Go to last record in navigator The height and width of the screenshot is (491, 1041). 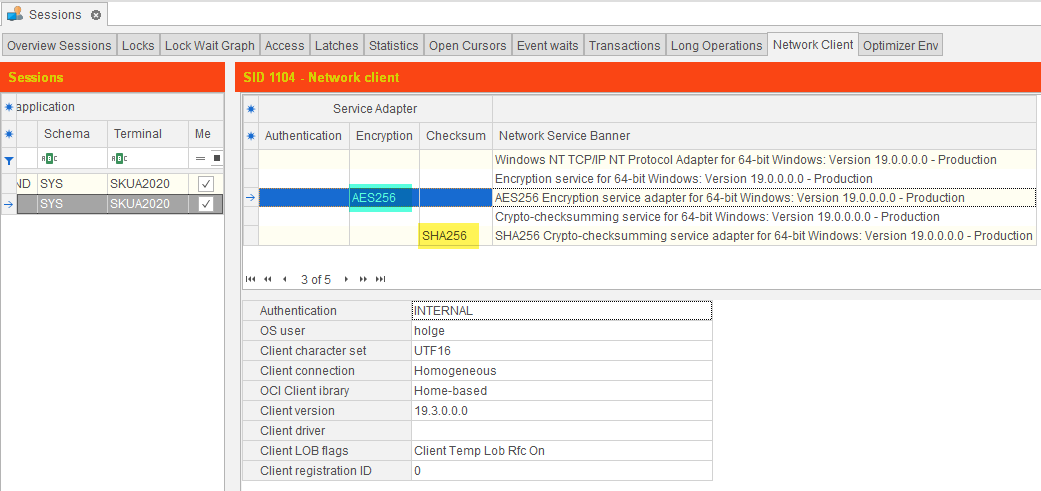[x=380, y=279]
